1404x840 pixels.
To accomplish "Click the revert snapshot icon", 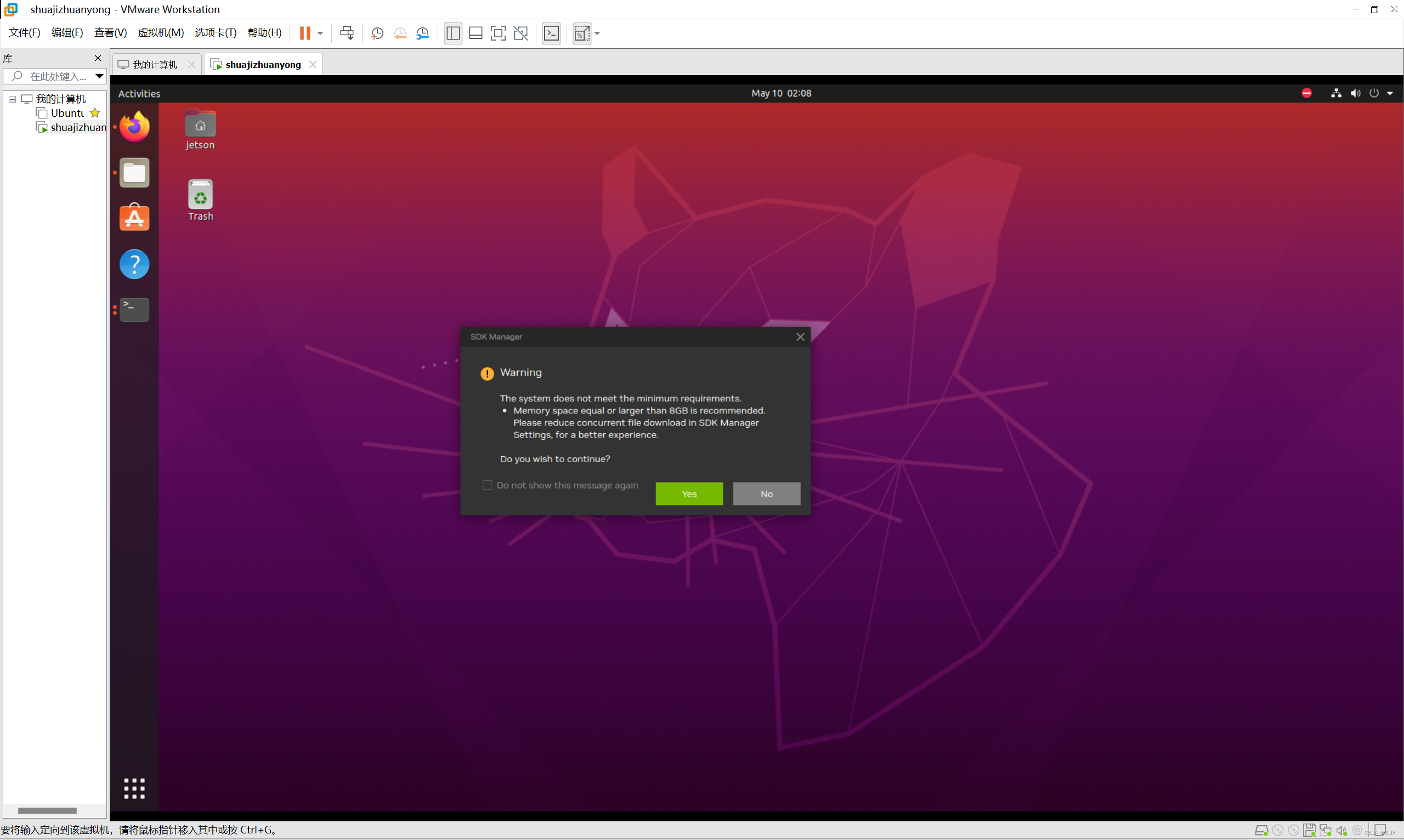I will [400, 33].
